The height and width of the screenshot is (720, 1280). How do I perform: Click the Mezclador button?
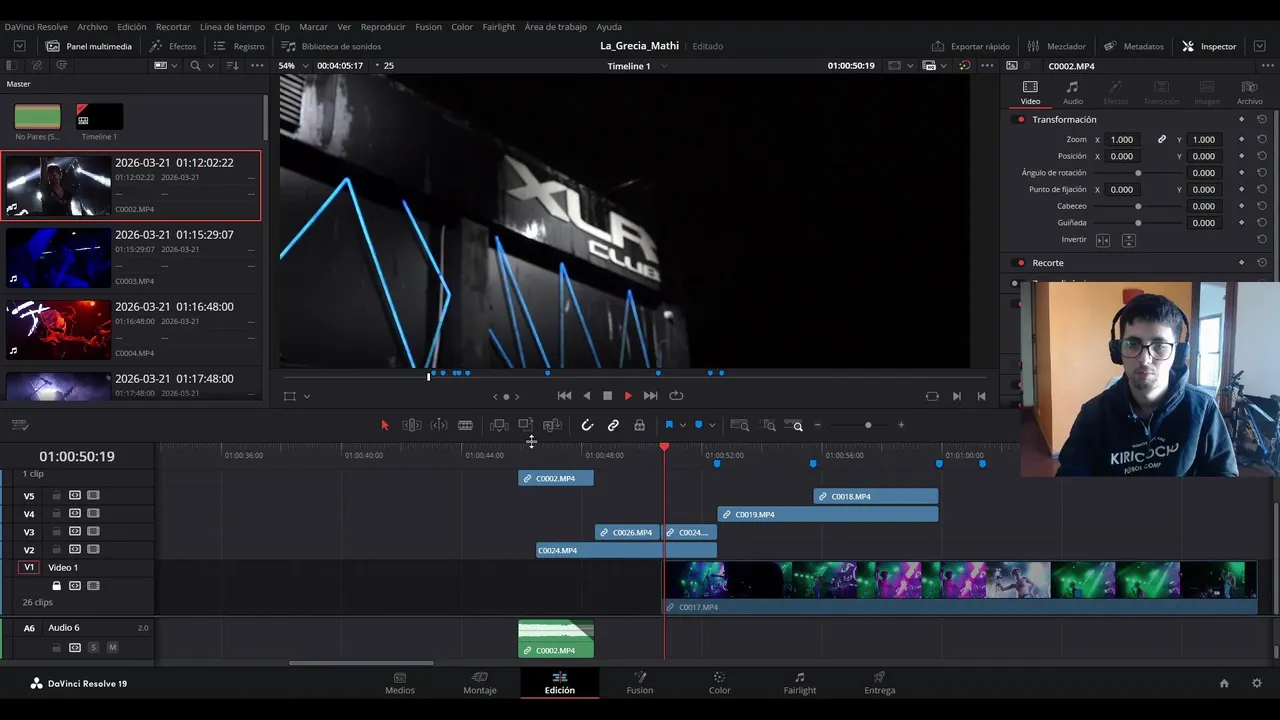coord(1056,46)
